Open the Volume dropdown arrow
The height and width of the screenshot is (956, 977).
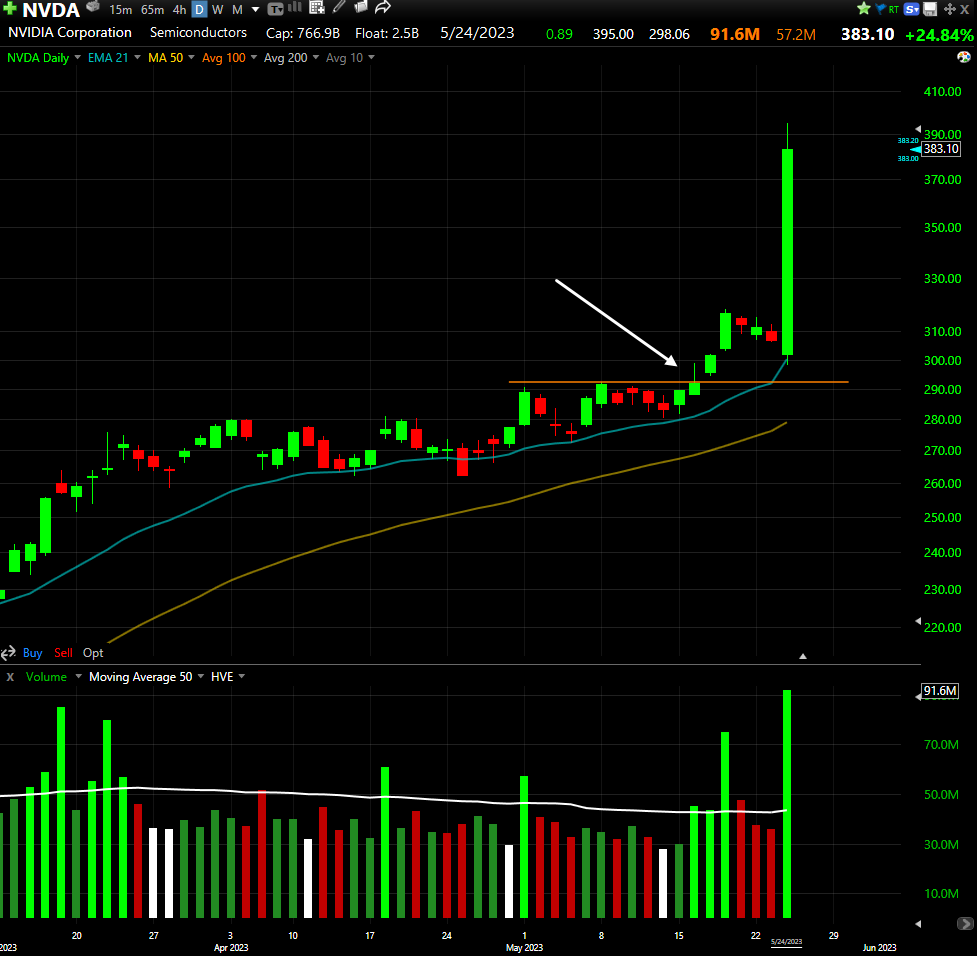click(79, 676)
